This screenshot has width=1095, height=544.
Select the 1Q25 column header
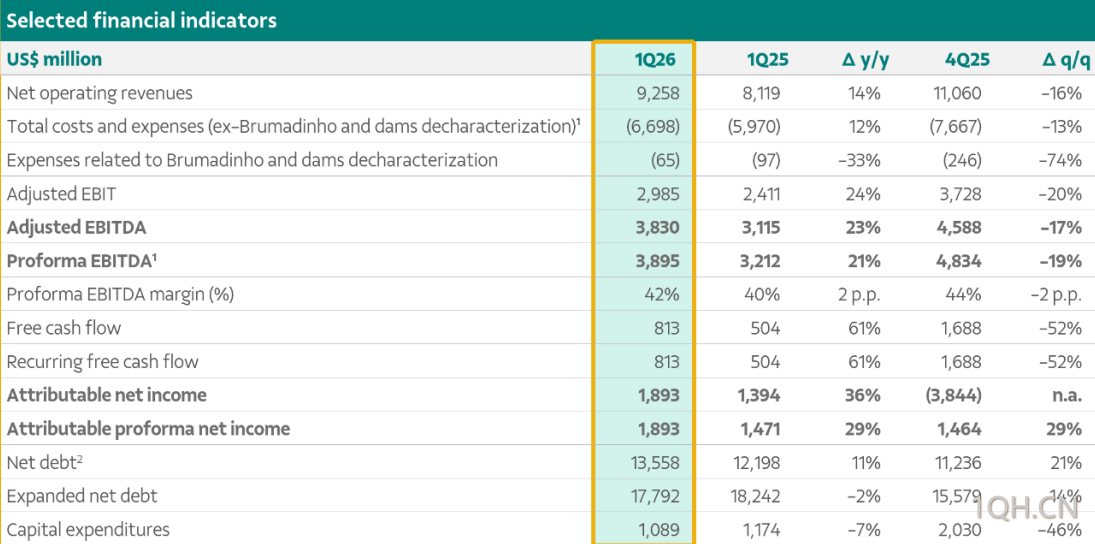(x=767, y=59)
